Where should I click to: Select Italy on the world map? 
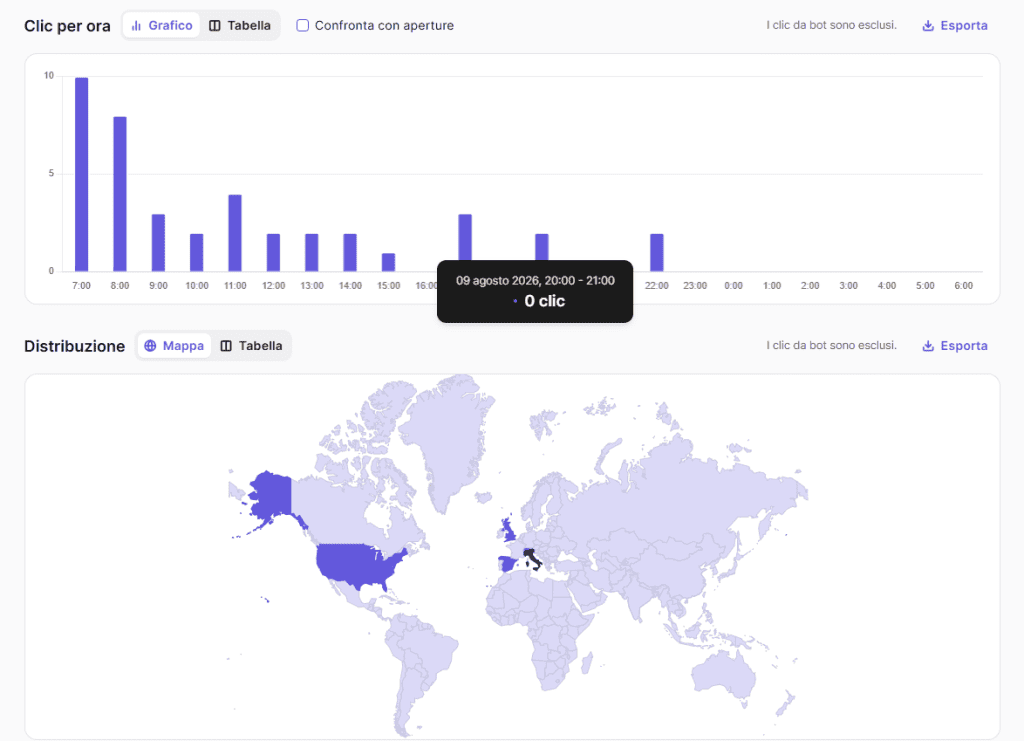tap(532, 559)
